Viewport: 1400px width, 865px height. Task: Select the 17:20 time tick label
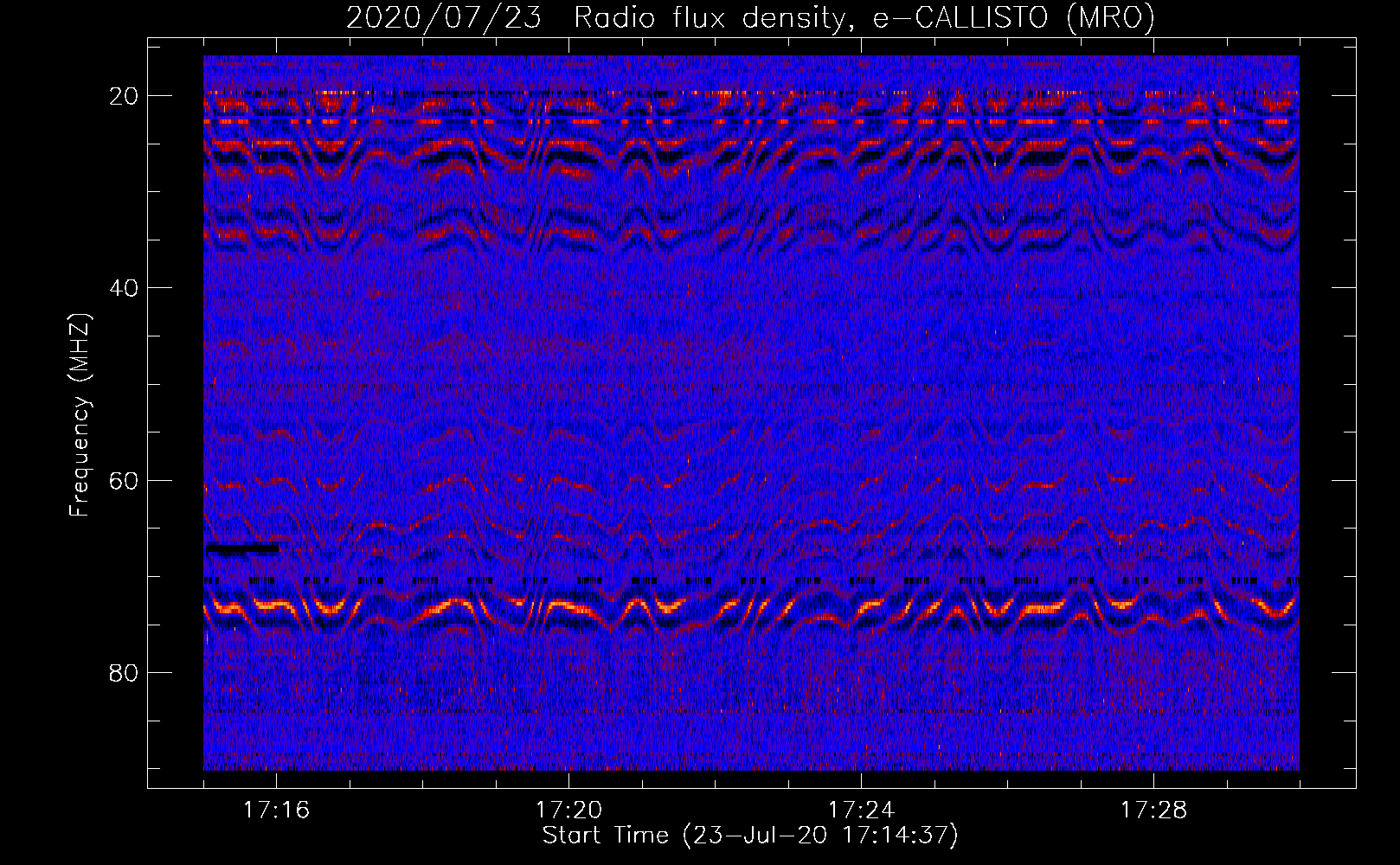[x=568, y=811]
